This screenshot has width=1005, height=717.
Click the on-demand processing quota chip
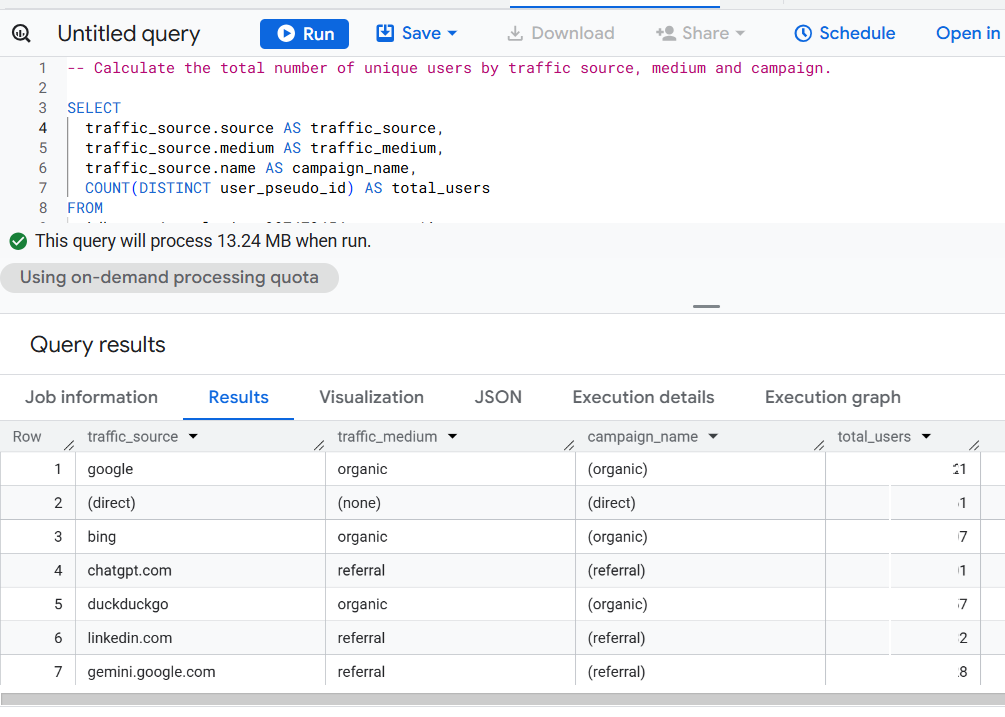pos(169,277)
